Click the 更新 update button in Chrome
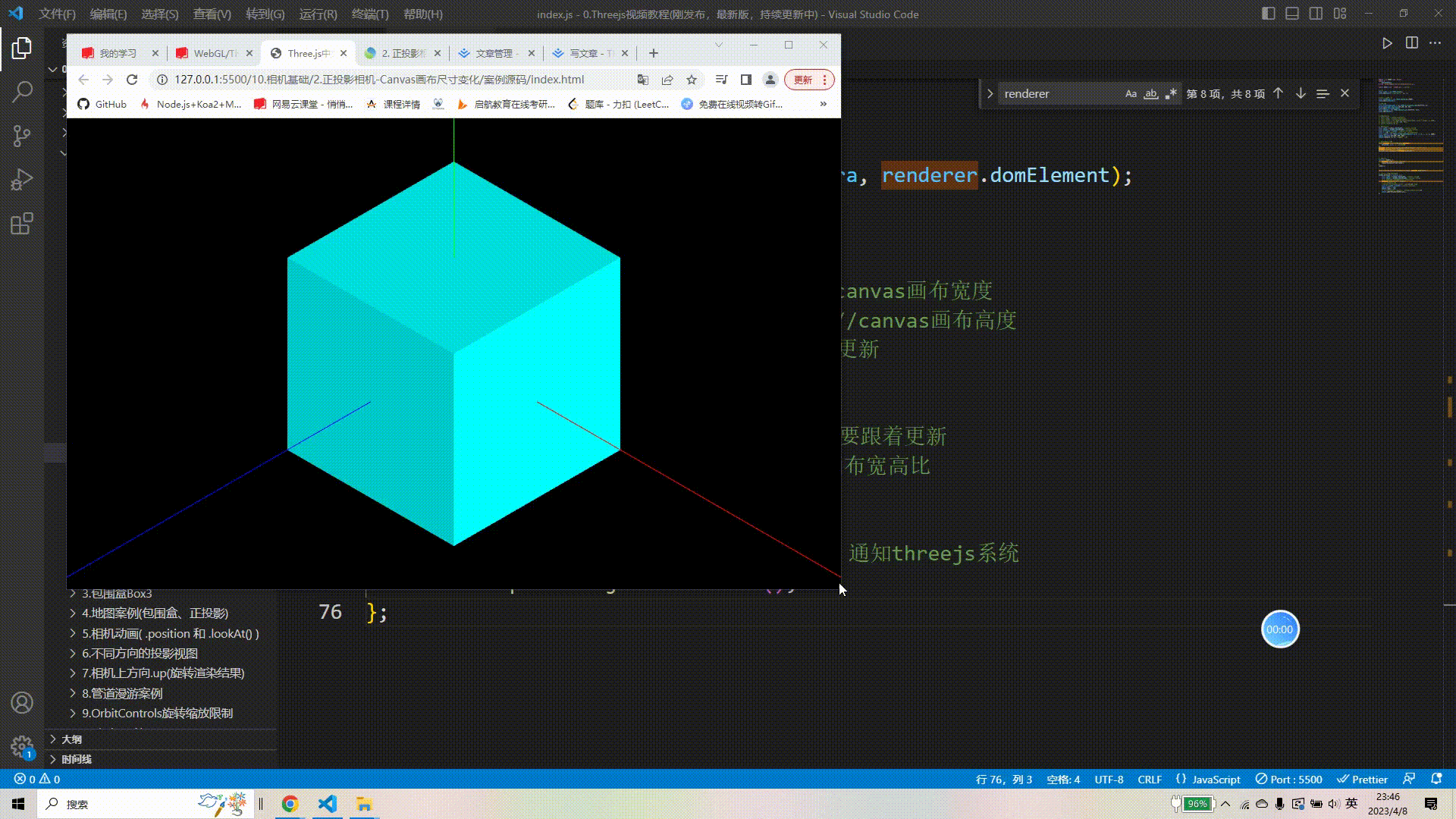The image size is (1456, 819). 804,80
